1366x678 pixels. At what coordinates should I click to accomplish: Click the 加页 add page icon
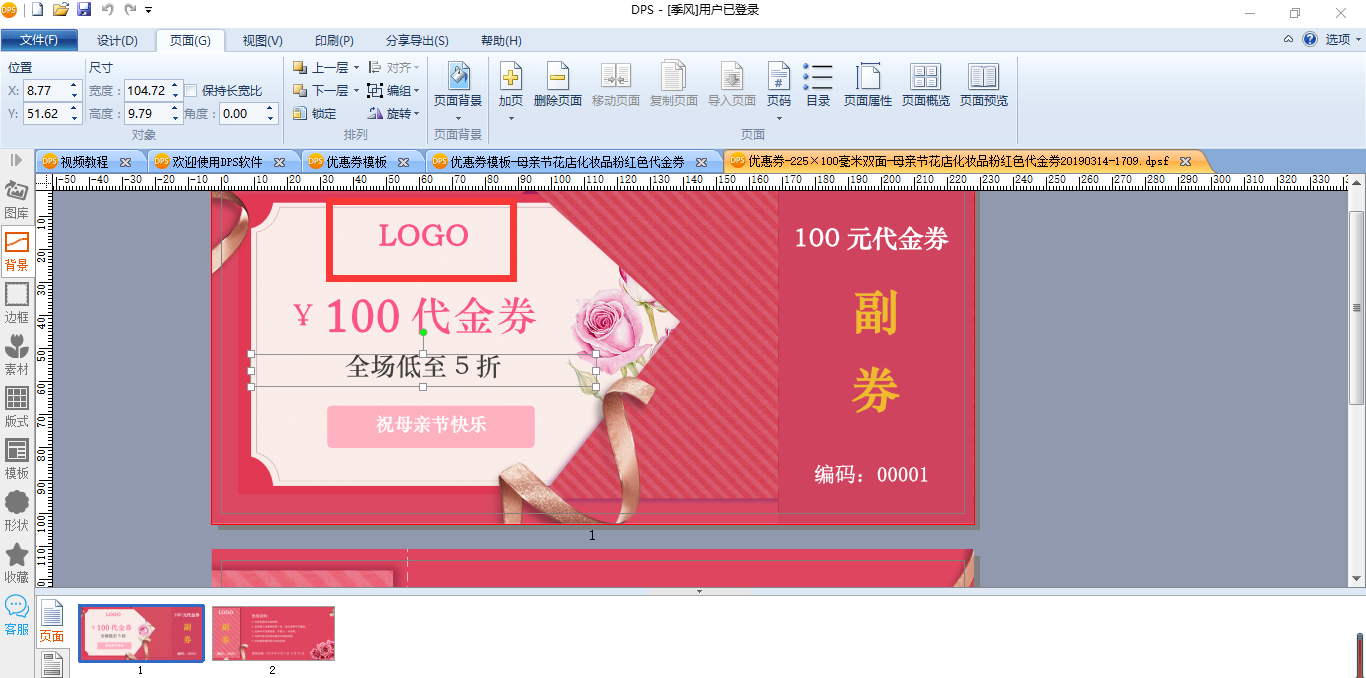point(511,77)
